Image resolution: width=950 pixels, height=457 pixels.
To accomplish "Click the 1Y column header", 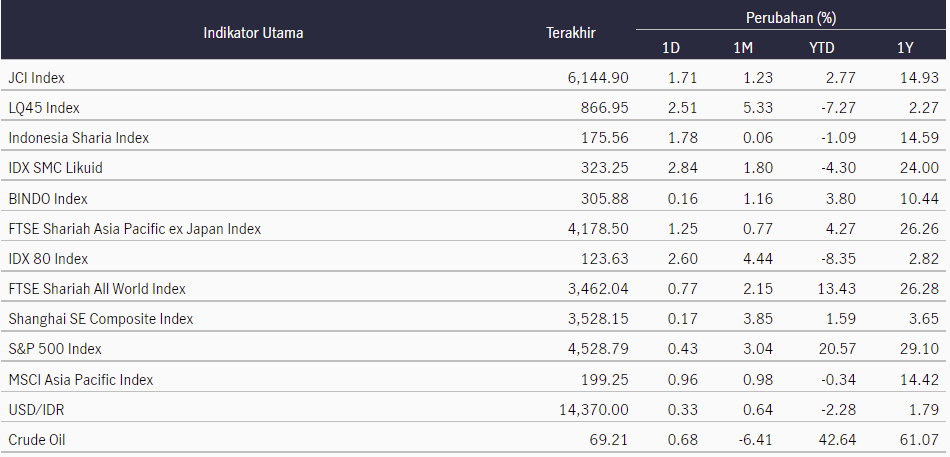I will (905, 48).
